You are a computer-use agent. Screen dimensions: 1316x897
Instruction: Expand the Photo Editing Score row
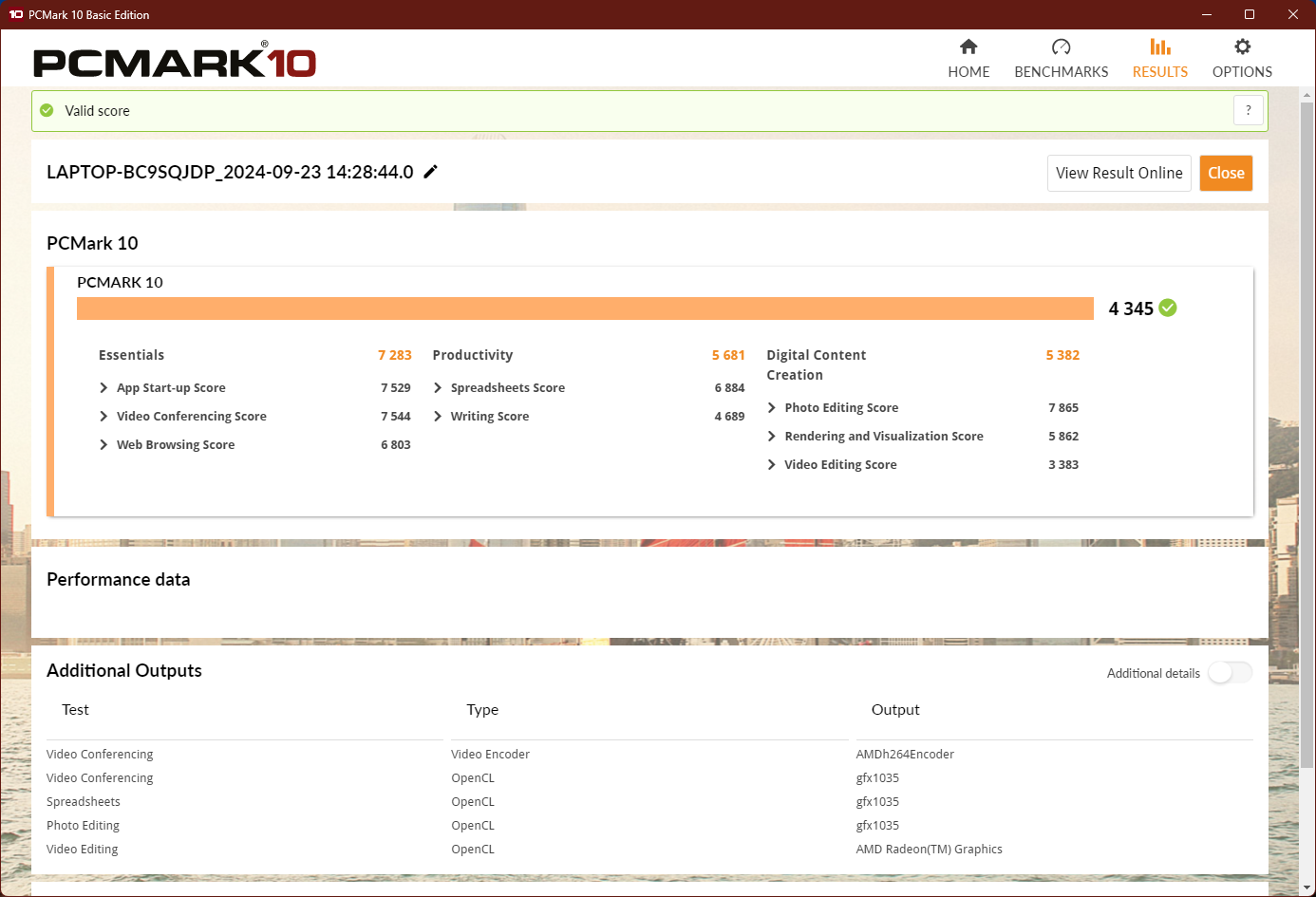[772, 408]
